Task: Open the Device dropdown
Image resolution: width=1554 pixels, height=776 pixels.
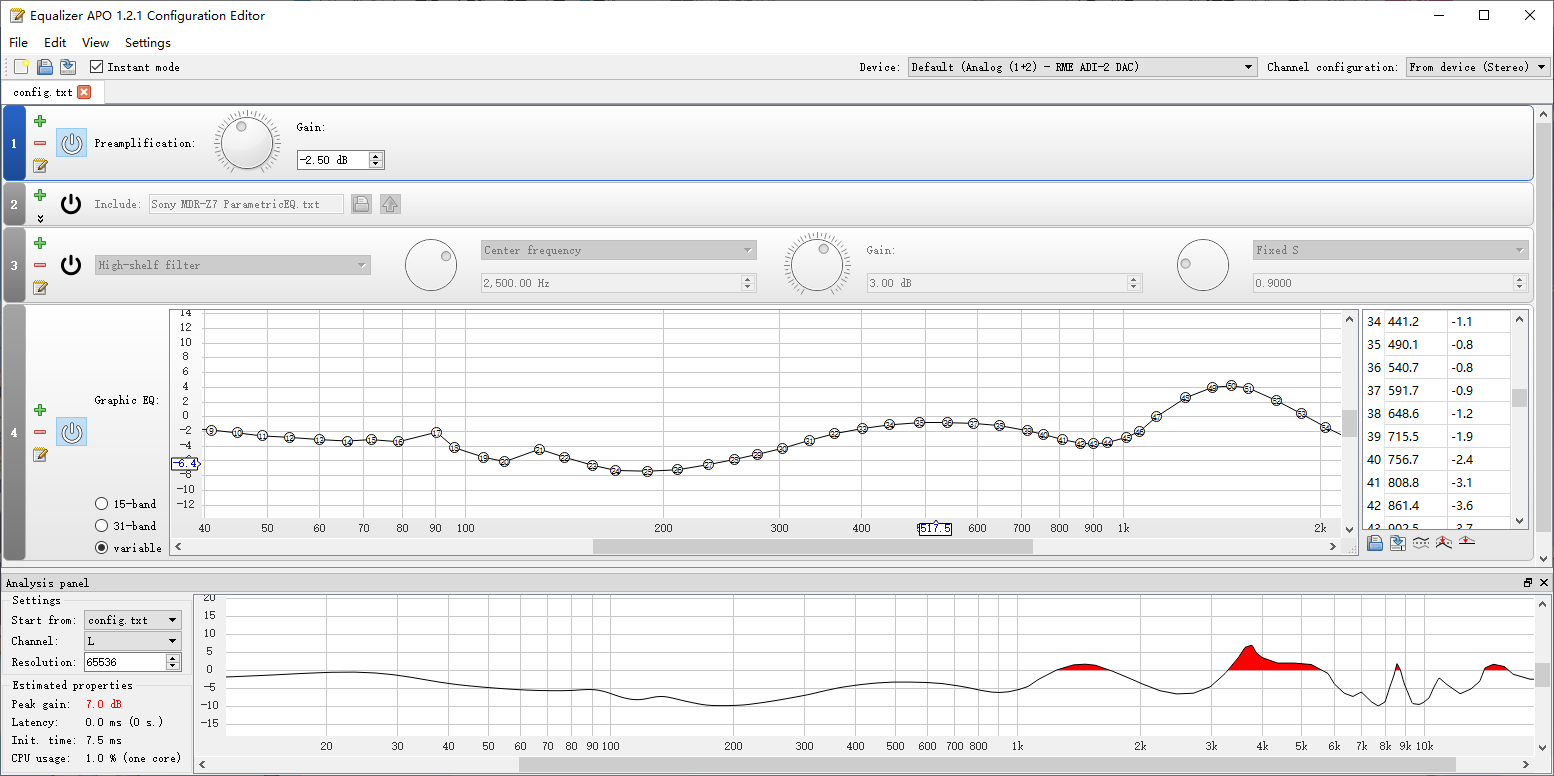Action: [1081, 67]
